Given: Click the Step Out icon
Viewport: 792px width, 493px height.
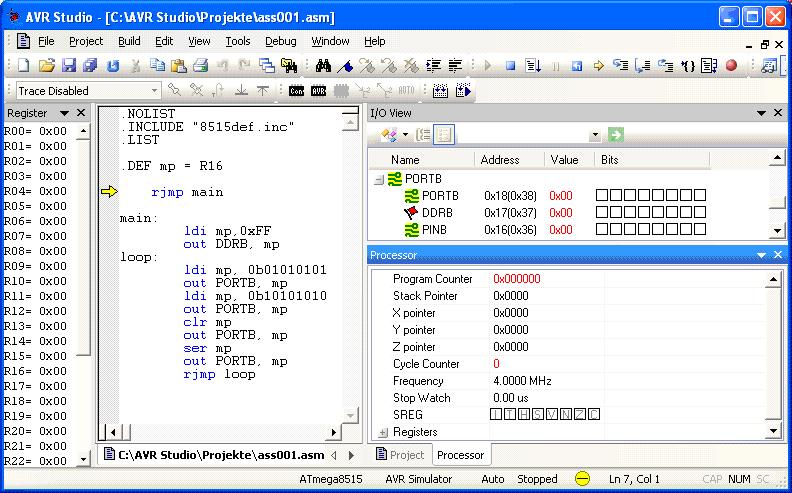Looking at the screenshot, I should (665, 66).
